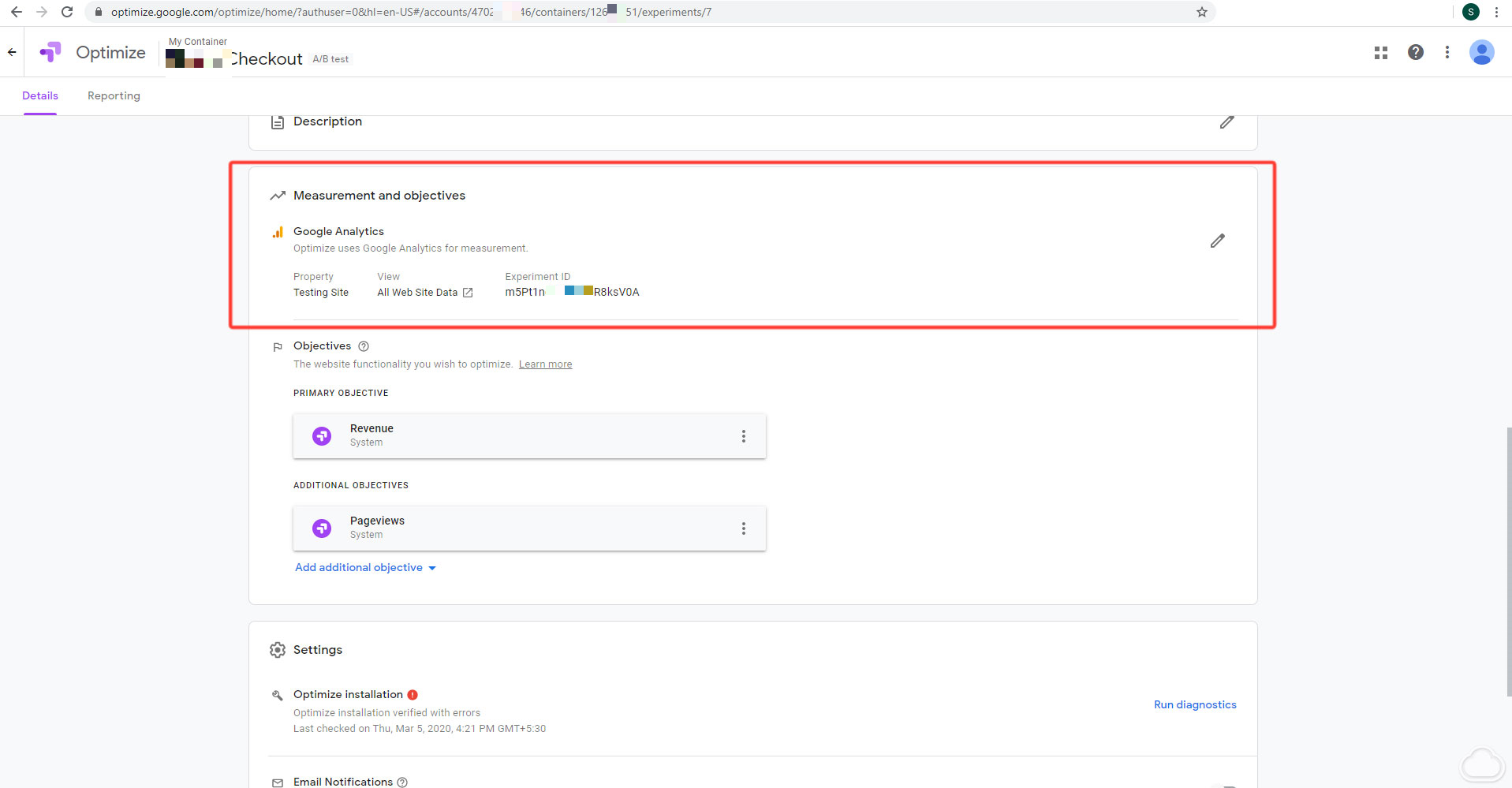Image resolution: width=1512 pixels, height=788 pixels.
Task: Reload the page with browser refresh button
Action: point(67,12)
